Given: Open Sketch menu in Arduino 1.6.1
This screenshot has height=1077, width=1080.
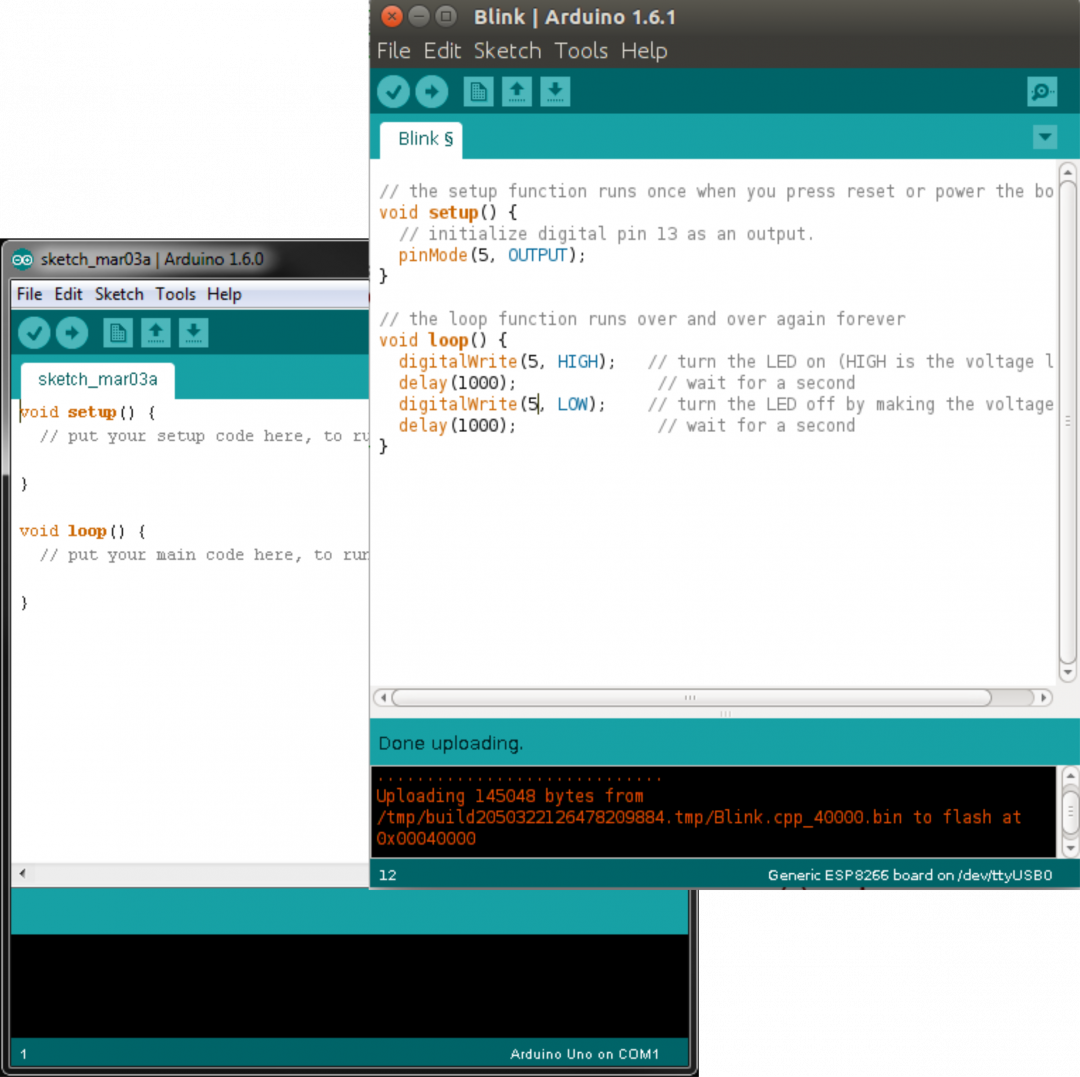Looking at the screenshot, I should point(507,51).
